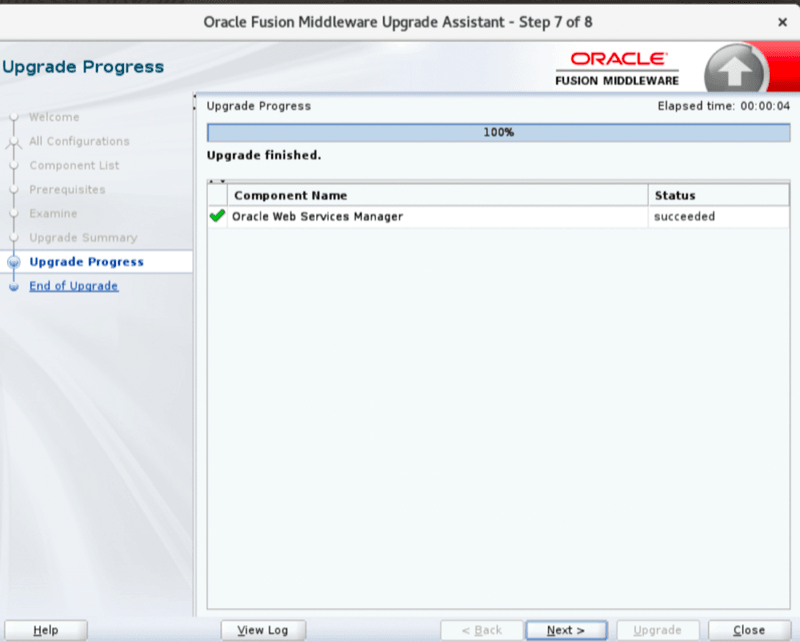Image resolution: width=800 pixels, height=642 pixels.
Task: Open the View Log button
Action: (x=263, y=630)
